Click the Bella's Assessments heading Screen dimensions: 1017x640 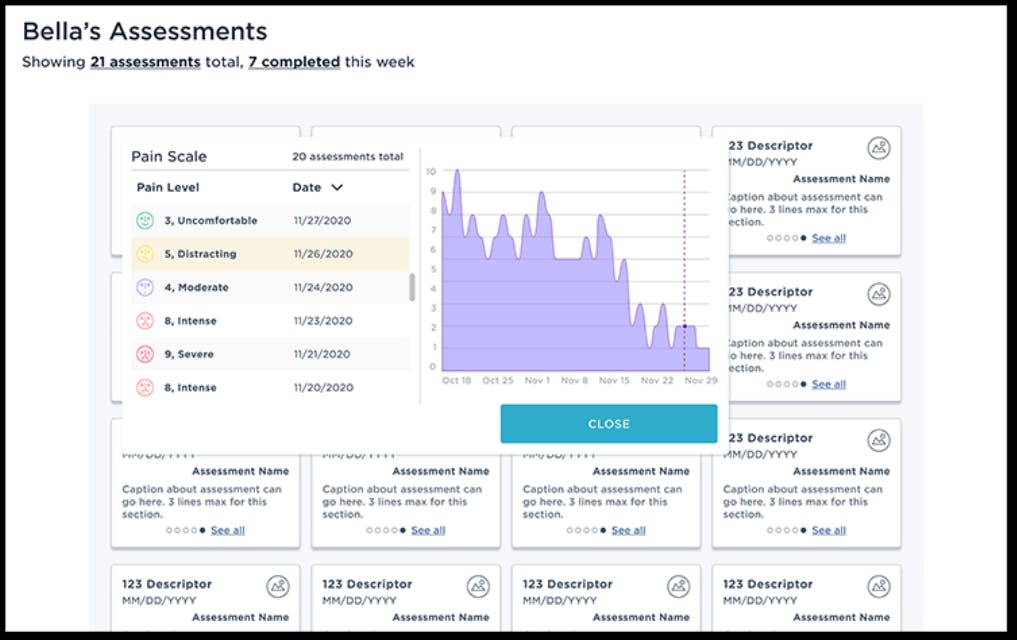[x=145, y=31]
